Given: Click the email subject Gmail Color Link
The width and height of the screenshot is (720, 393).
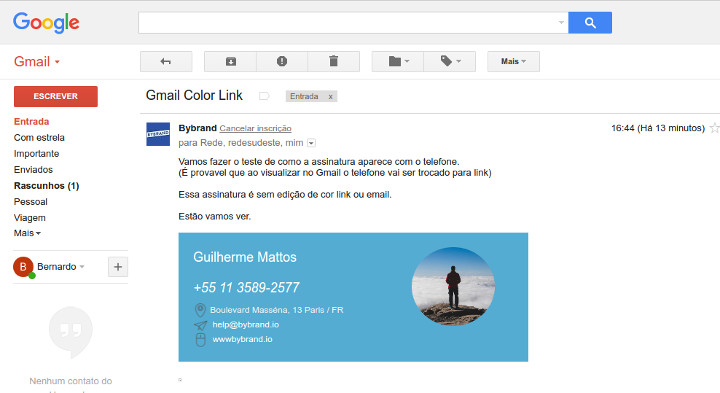Looking at the screenshot, I should tap(194, 95).
